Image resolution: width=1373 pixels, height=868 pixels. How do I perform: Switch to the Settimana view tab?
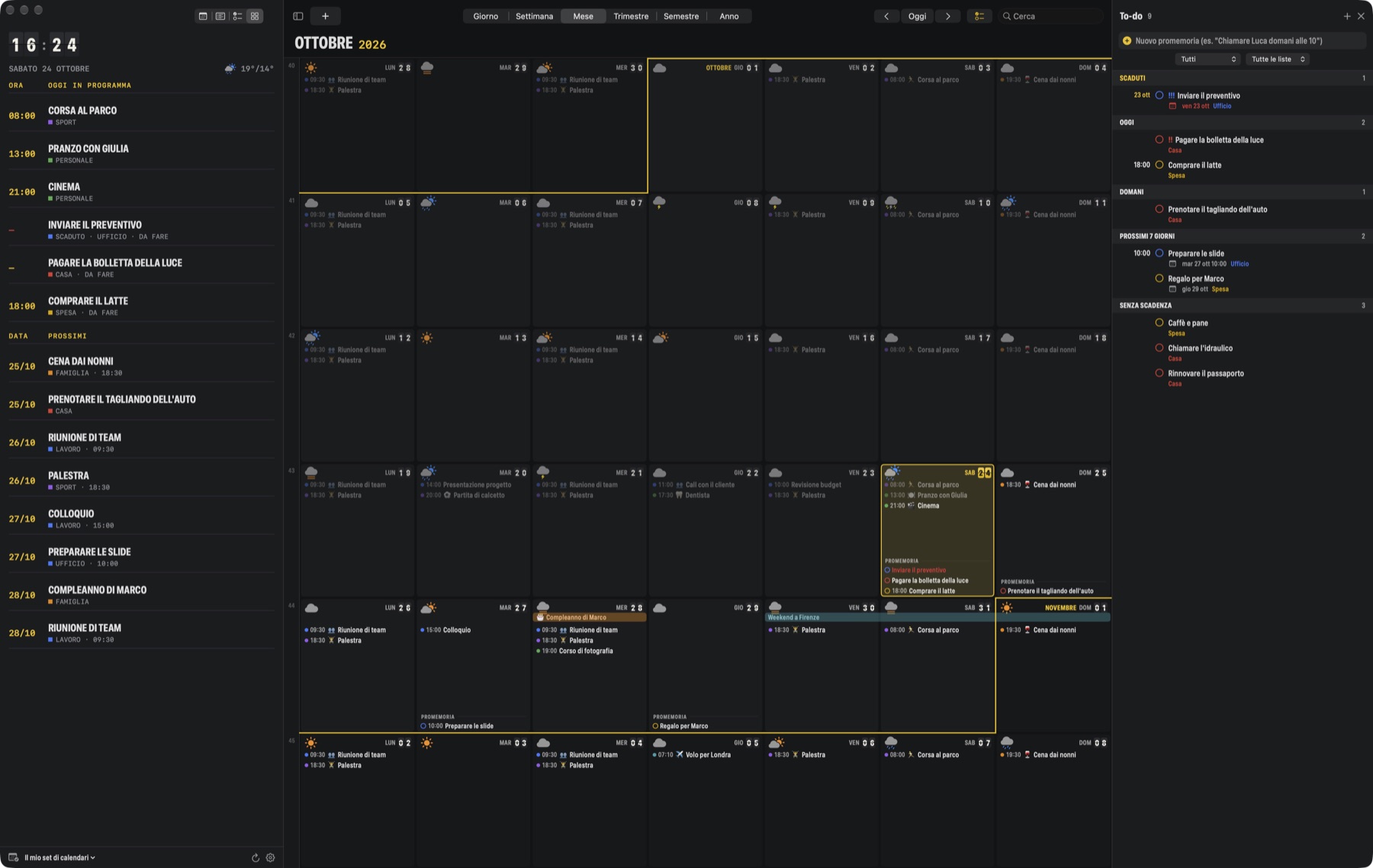pos(534,16)
